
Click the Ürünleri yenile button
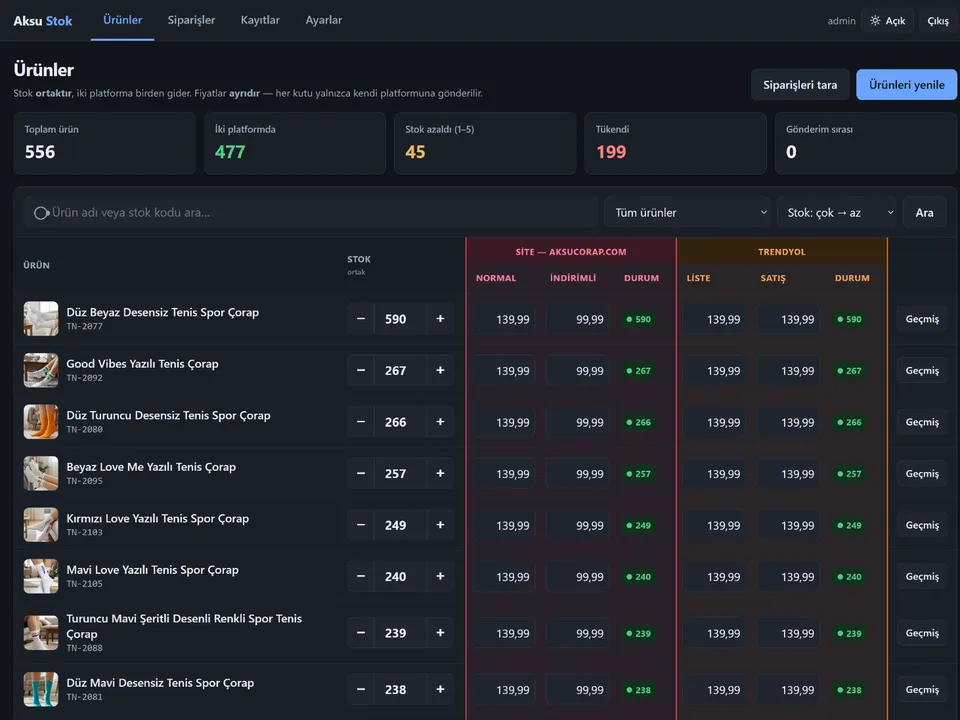click(906, 84)
